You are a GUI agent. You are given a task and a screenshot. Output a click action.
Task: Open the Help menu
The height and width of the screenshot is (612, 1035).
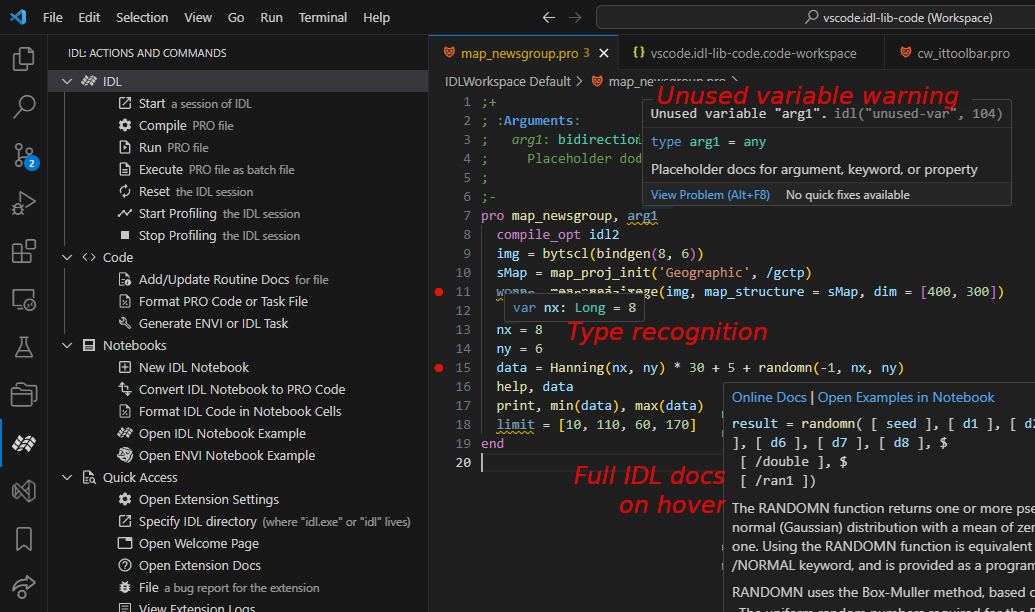pyautogui.click(x=376, y=18)
